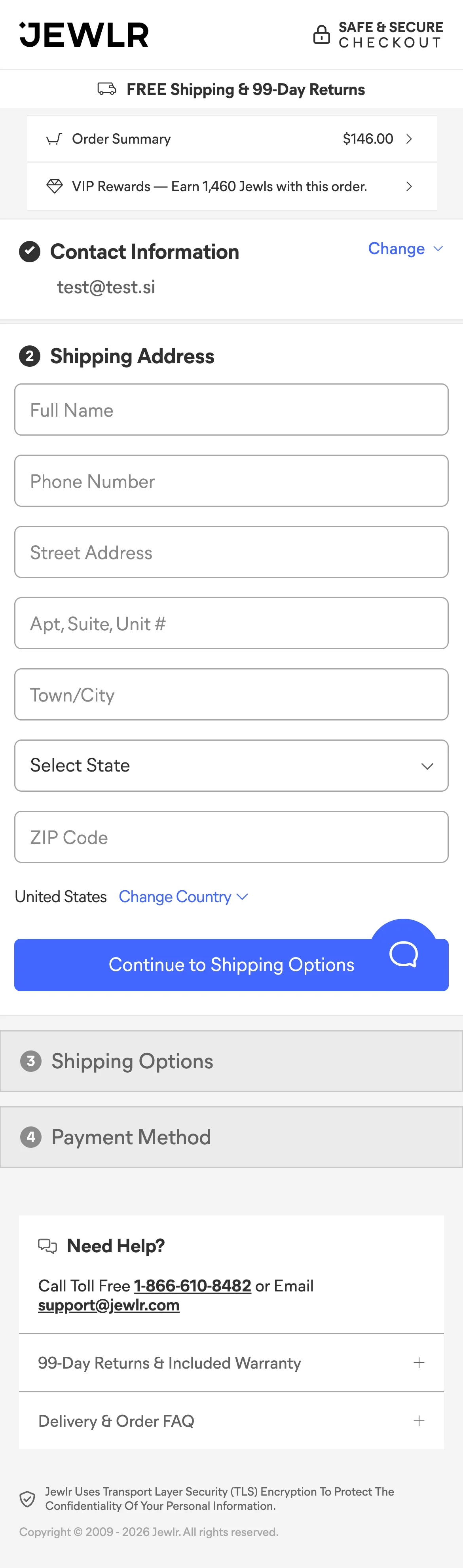Focus the Full Name field
This screenshot has height=1568, width=463.
click(x=231, y=410)
